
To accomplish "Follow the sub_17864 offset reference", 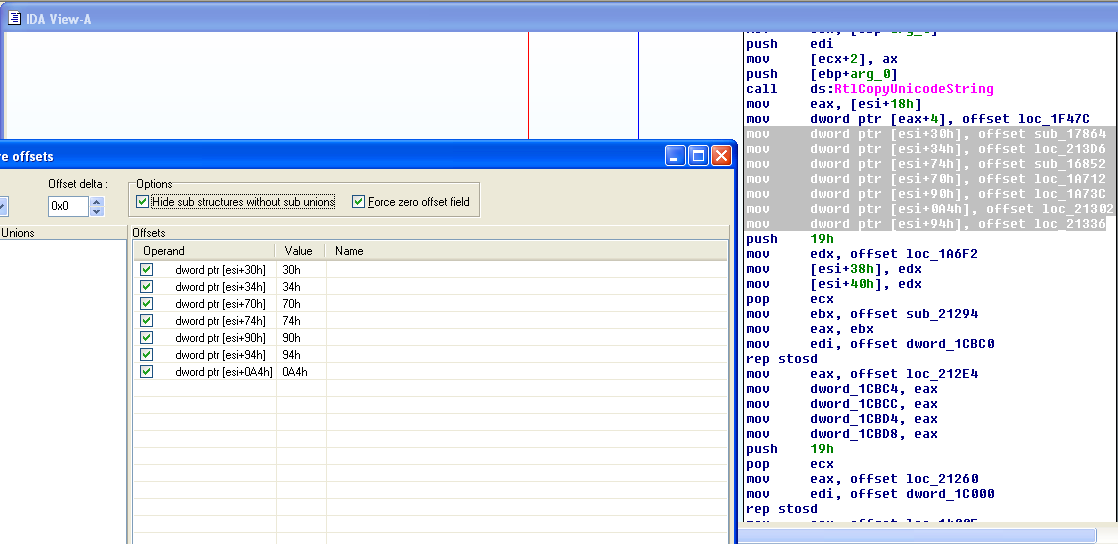I will coord(1069,134).
